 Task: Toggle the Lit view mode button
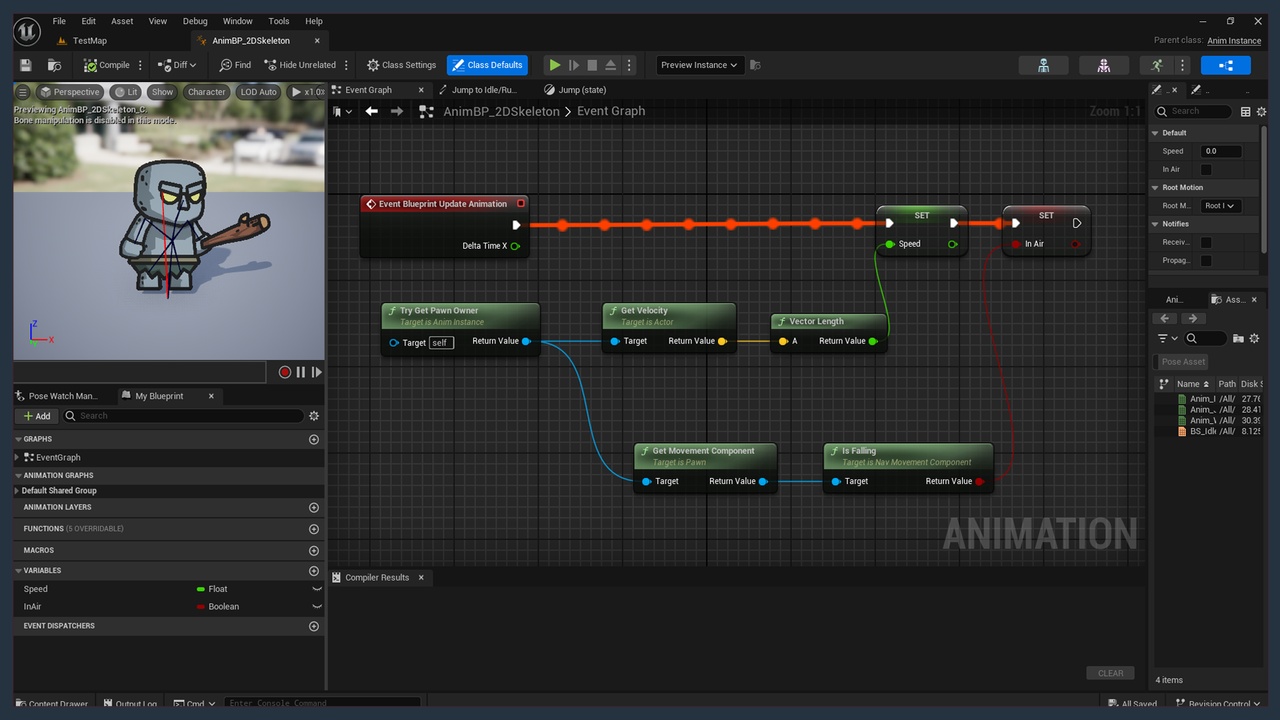(125, 92)
